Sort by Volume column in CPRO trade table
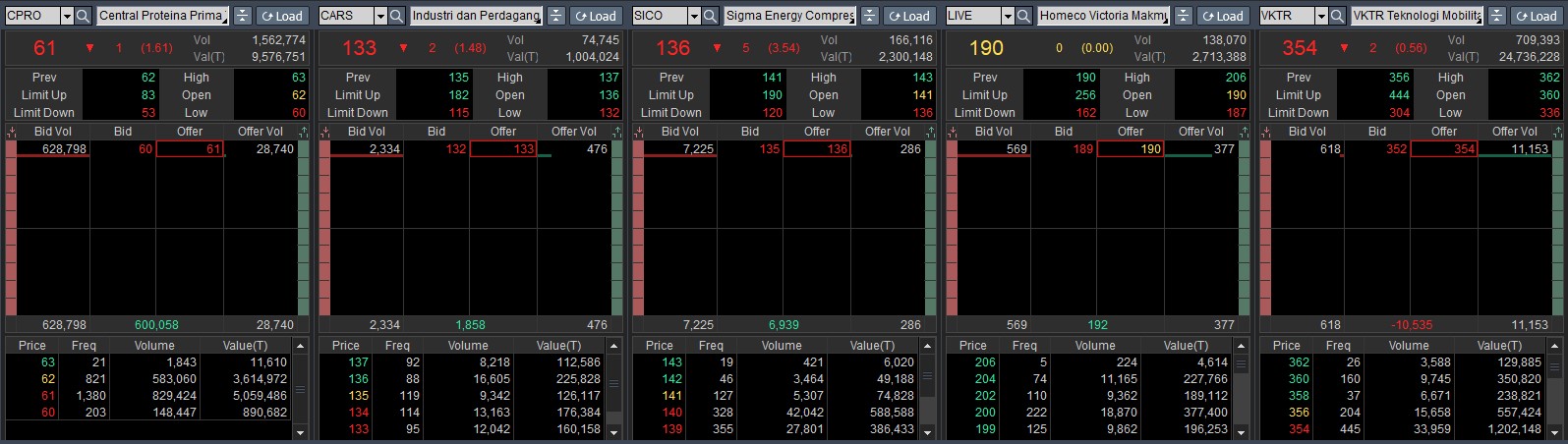Image resolution: width=1568 pixels, height=444 pixels. pos(154,346)
